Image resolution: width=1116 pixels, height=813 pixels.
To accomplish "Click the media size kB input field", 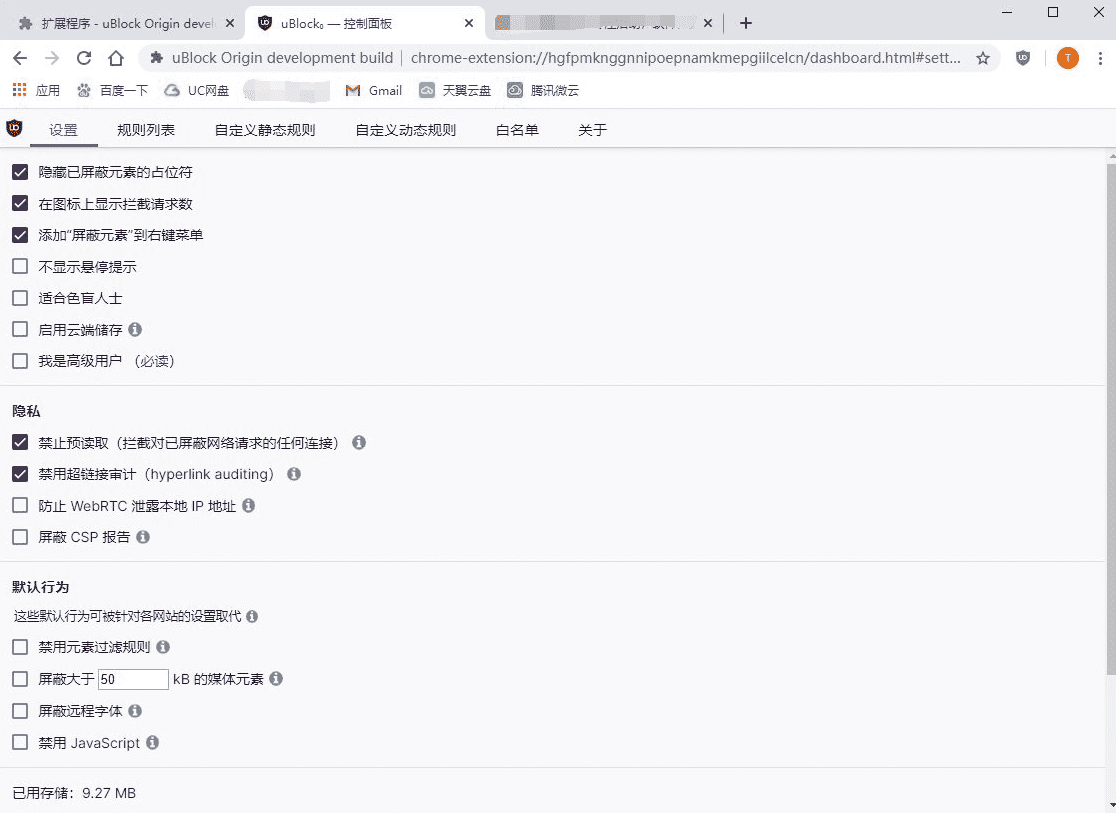I will pos(133,679).
